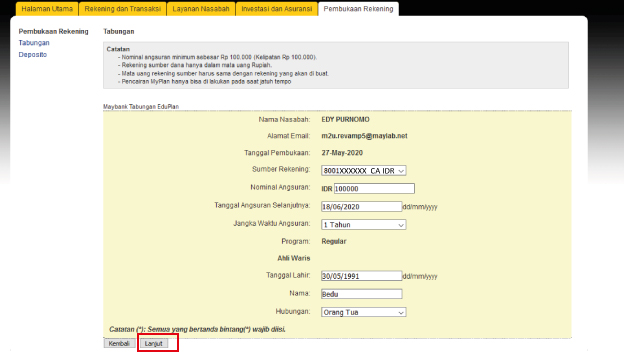624x361 pixels.
Task: Open the Hubungan relationship dropdown
Action: tap(364, 312)
